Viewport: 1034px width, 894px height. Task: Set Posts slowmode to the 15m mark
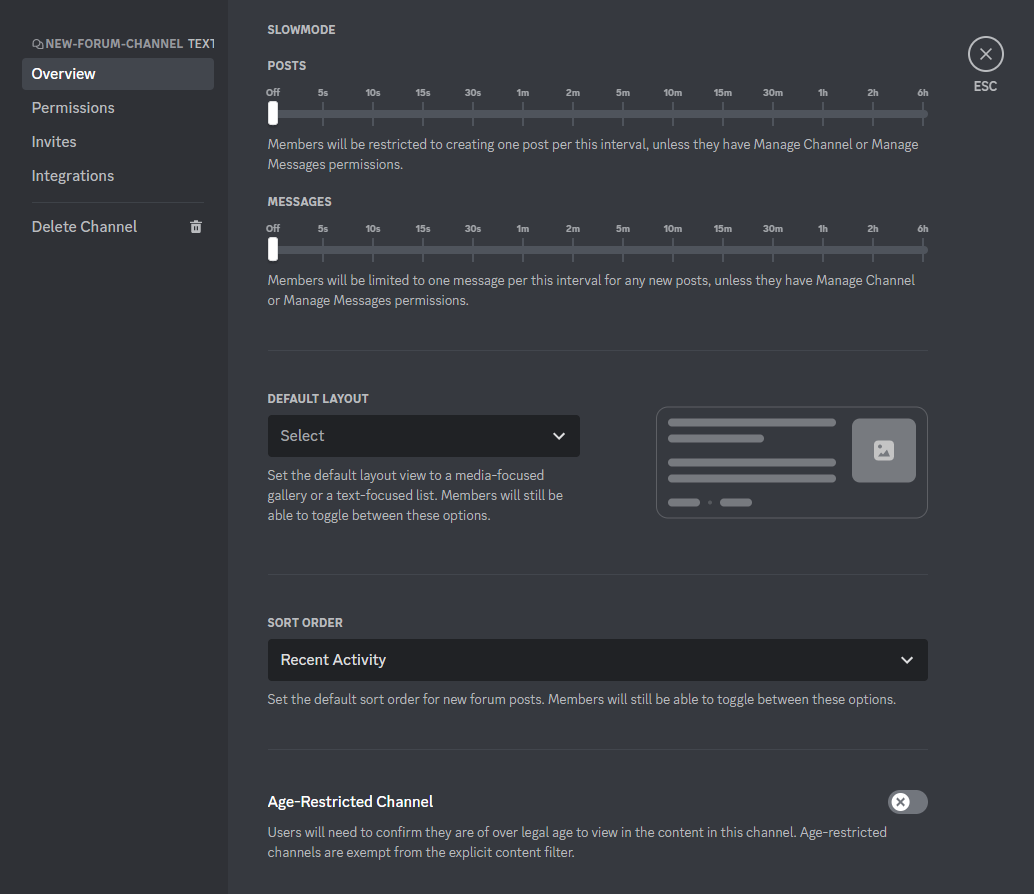pos(723,113)
